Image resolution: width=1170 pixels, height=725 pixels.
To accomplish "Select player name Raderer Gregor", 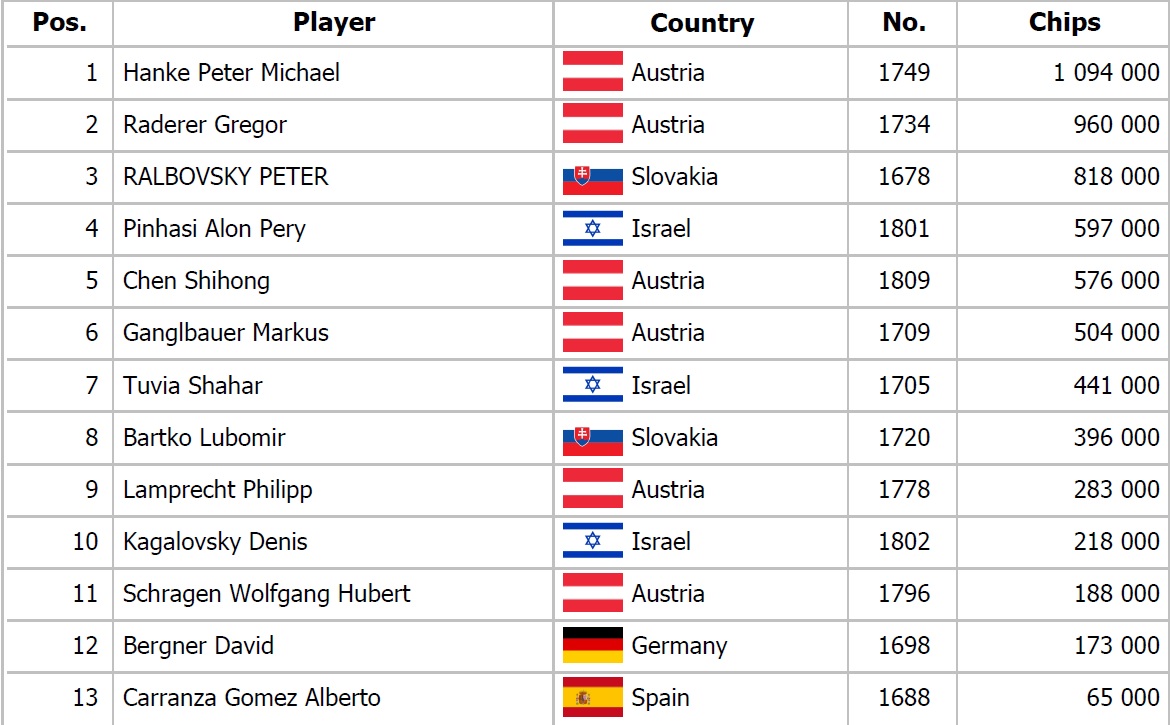I will (204, 125).
